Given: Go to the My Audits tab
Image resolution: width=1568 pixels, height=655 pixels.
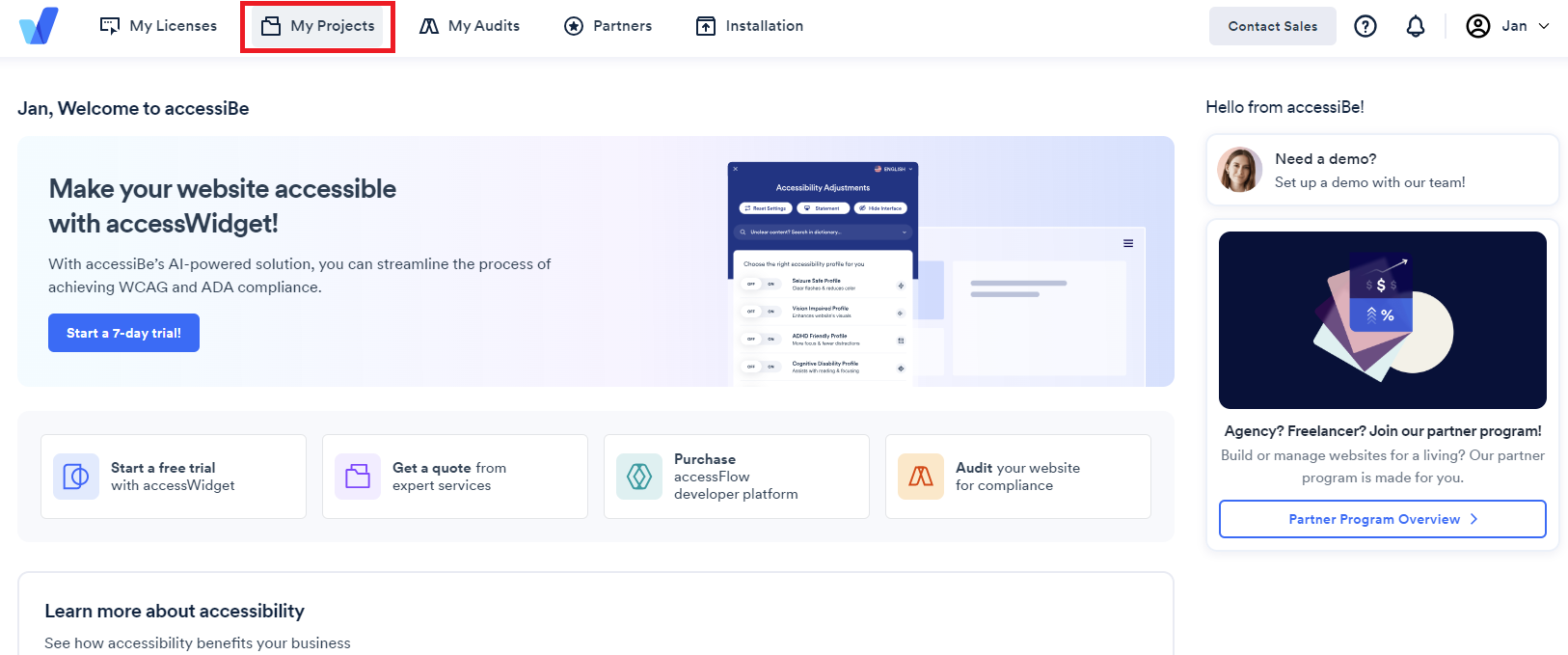Looking at the screenshot, I should click(x=470, y=26).
